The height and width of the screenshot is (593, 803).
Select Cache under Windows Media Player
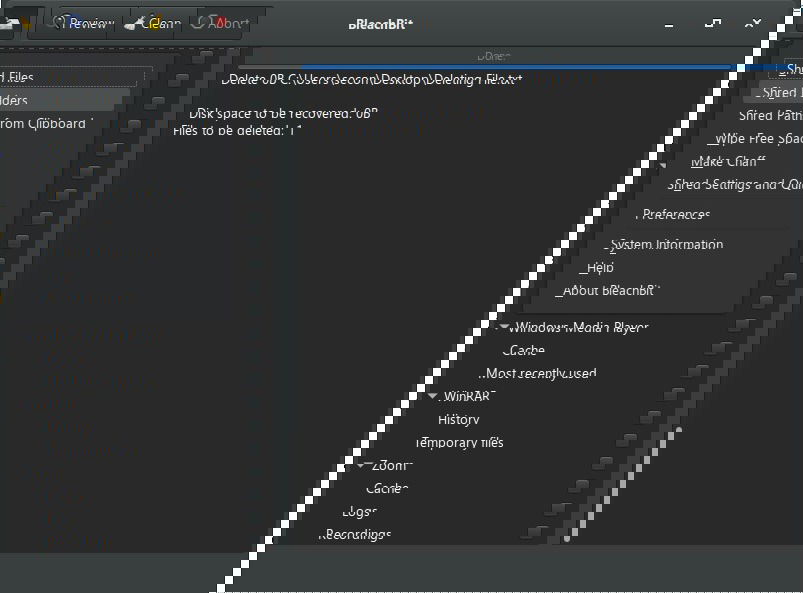click(x=524, y=350)
